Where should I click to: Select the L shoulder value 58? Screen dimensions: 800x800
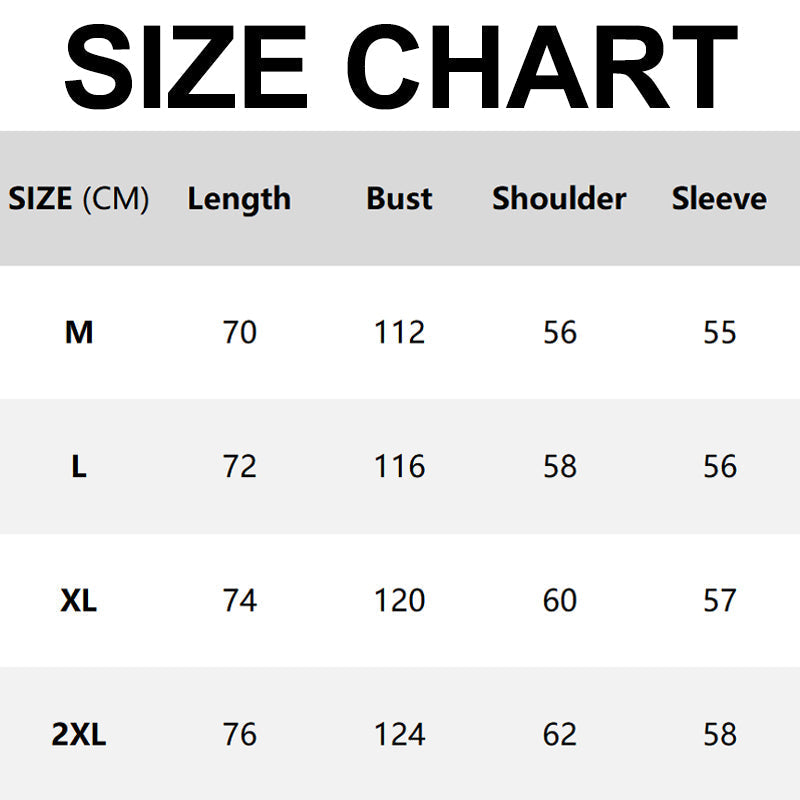(x=560, y=466)
